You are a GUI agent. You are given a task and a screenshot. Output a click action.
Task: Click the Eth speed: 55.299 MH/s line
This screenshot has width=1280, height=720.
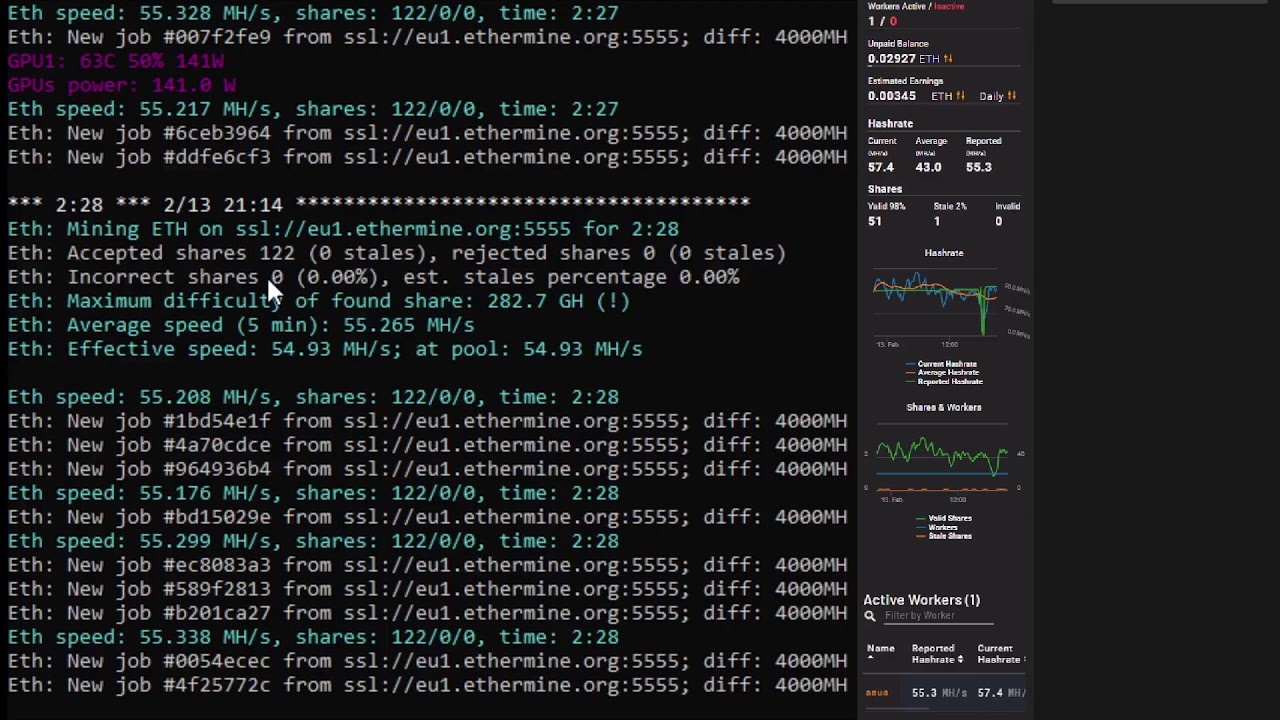tap(313, 541)
